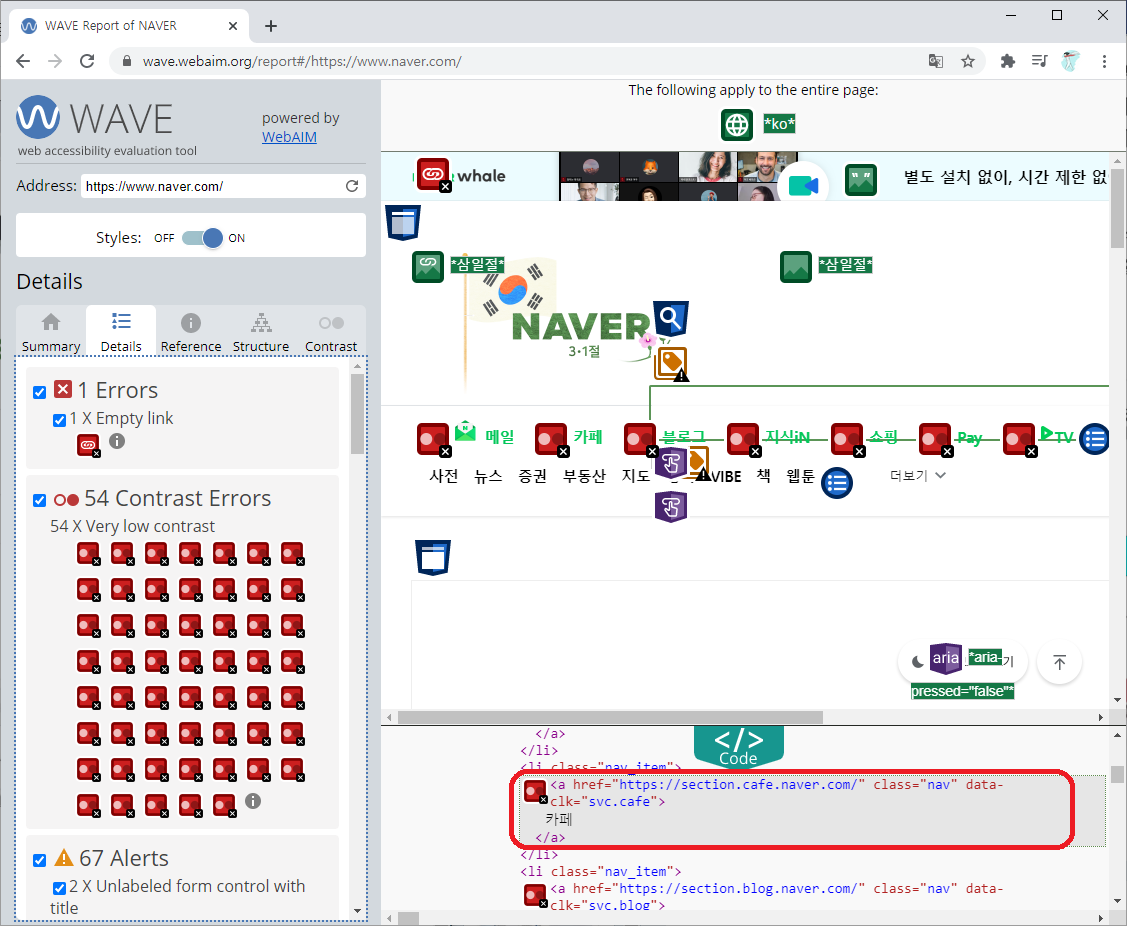The height and width of the screenshot is (926, 1127).
Task: Click the alert tag icon below NAVER logo
Action: (671, 364)
